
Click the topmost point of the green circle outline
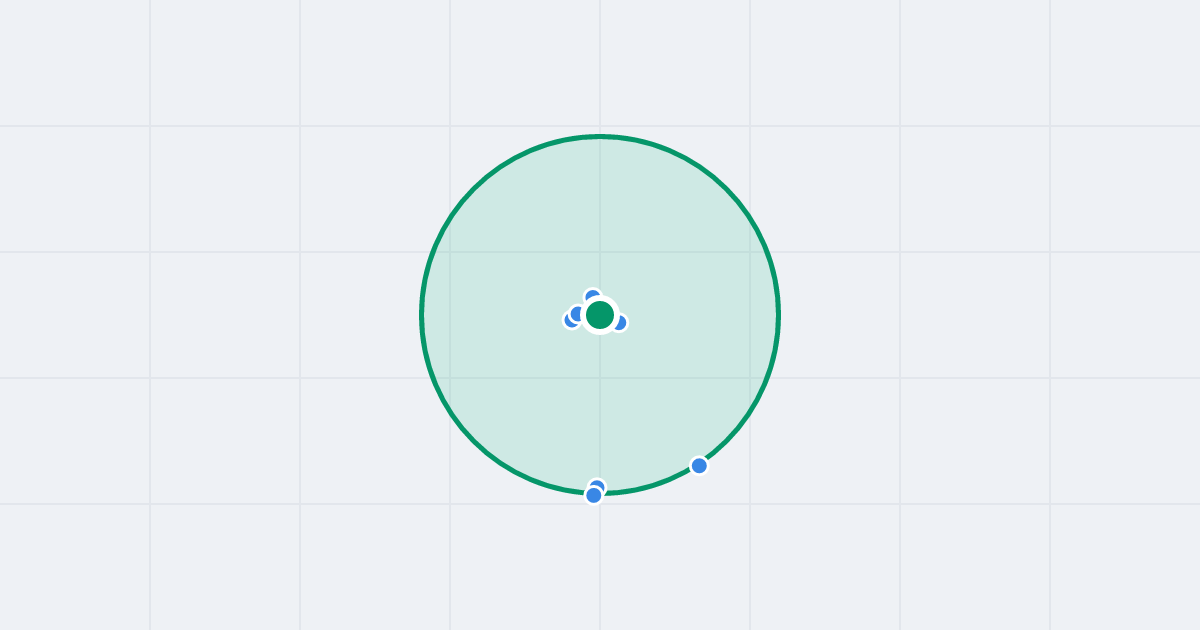point(600,136)
